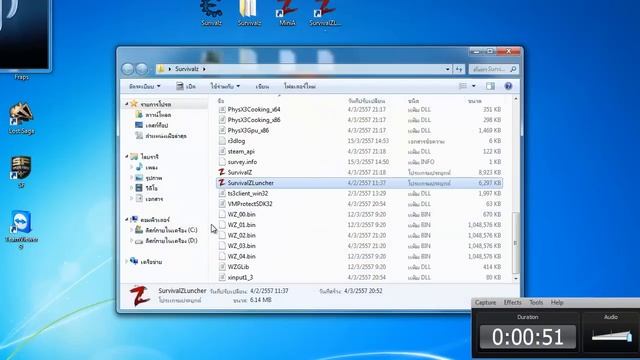Refresh the Survivalz address bar
640x360 pixels.
459,69
